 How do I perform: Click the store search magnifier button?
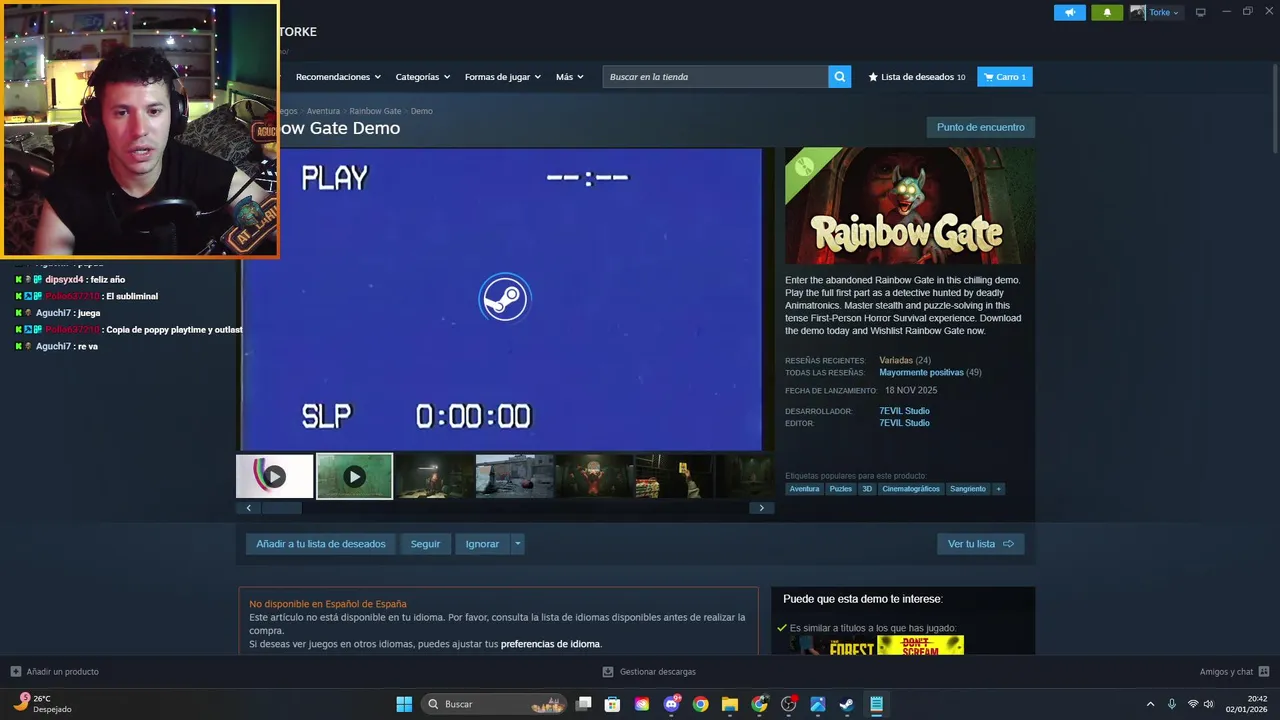pos(840,77)
